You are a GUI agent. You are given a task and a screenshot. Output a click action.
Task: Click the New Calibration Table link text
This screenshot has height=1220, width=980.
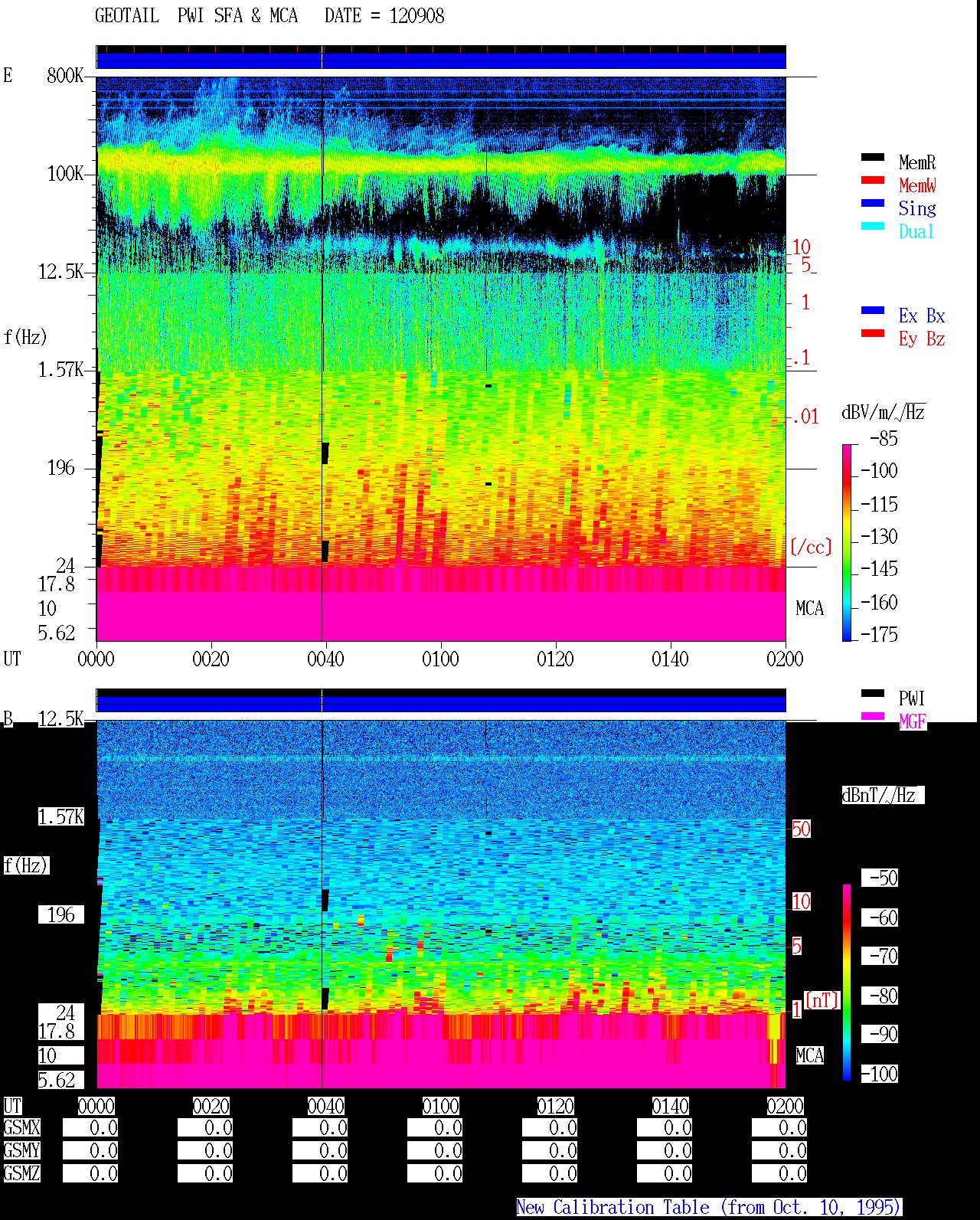click(709, 1208)
